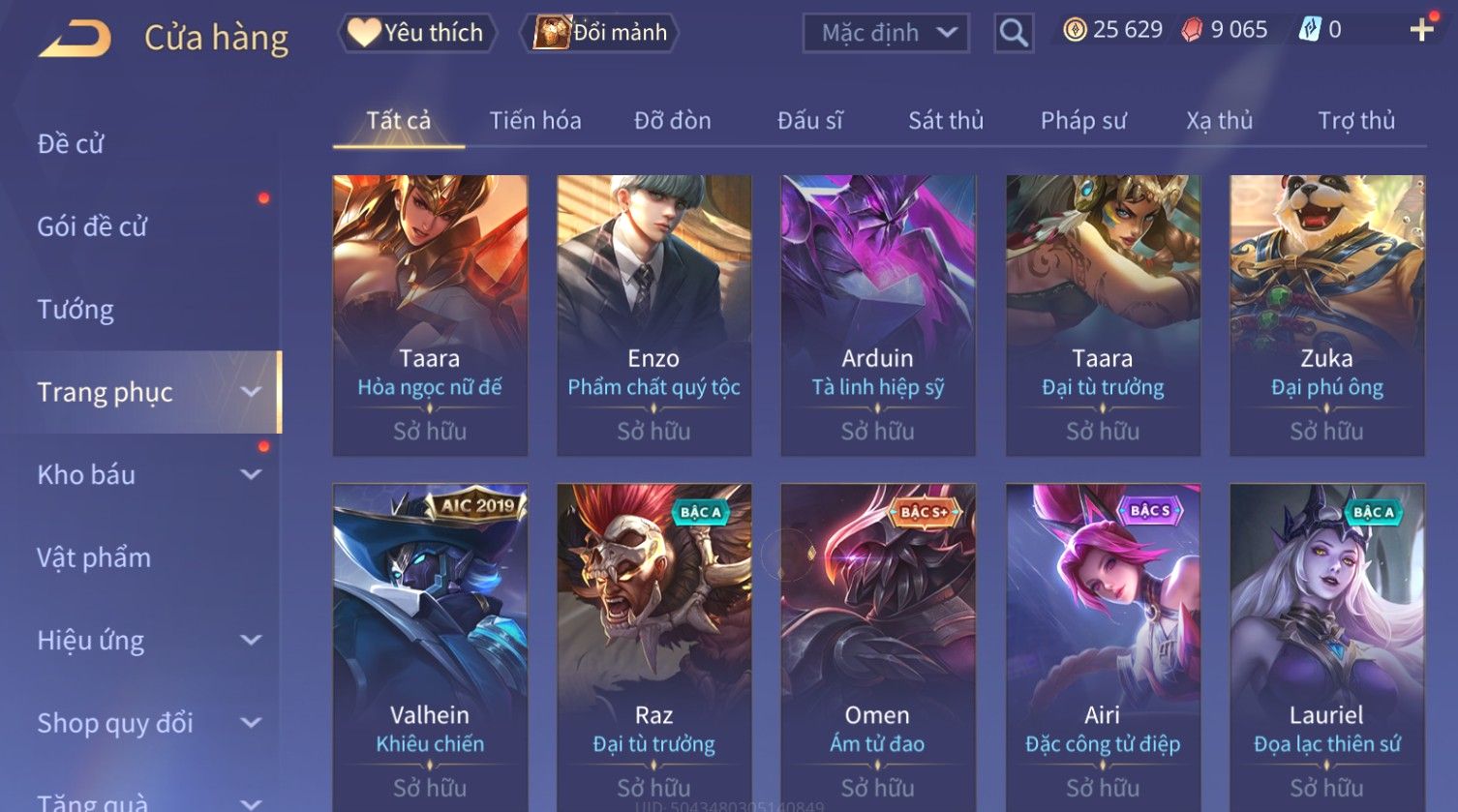This screenshot has height=812, width=1458.
Task: Collapse the Trang phục sidebar chevron
Action: (x=251, y=392)
